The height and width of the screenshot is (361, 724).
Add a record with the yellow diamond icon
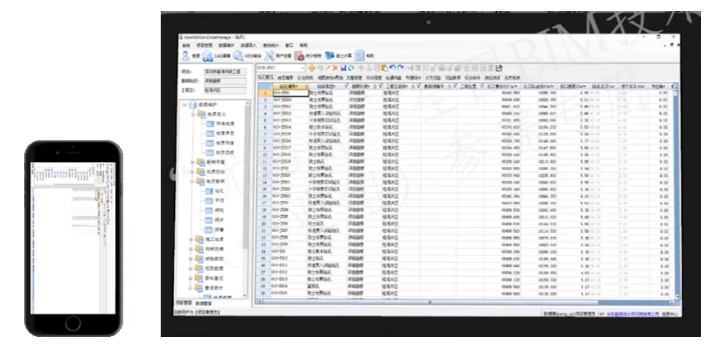pyautogui.click(x=312, y=68)
